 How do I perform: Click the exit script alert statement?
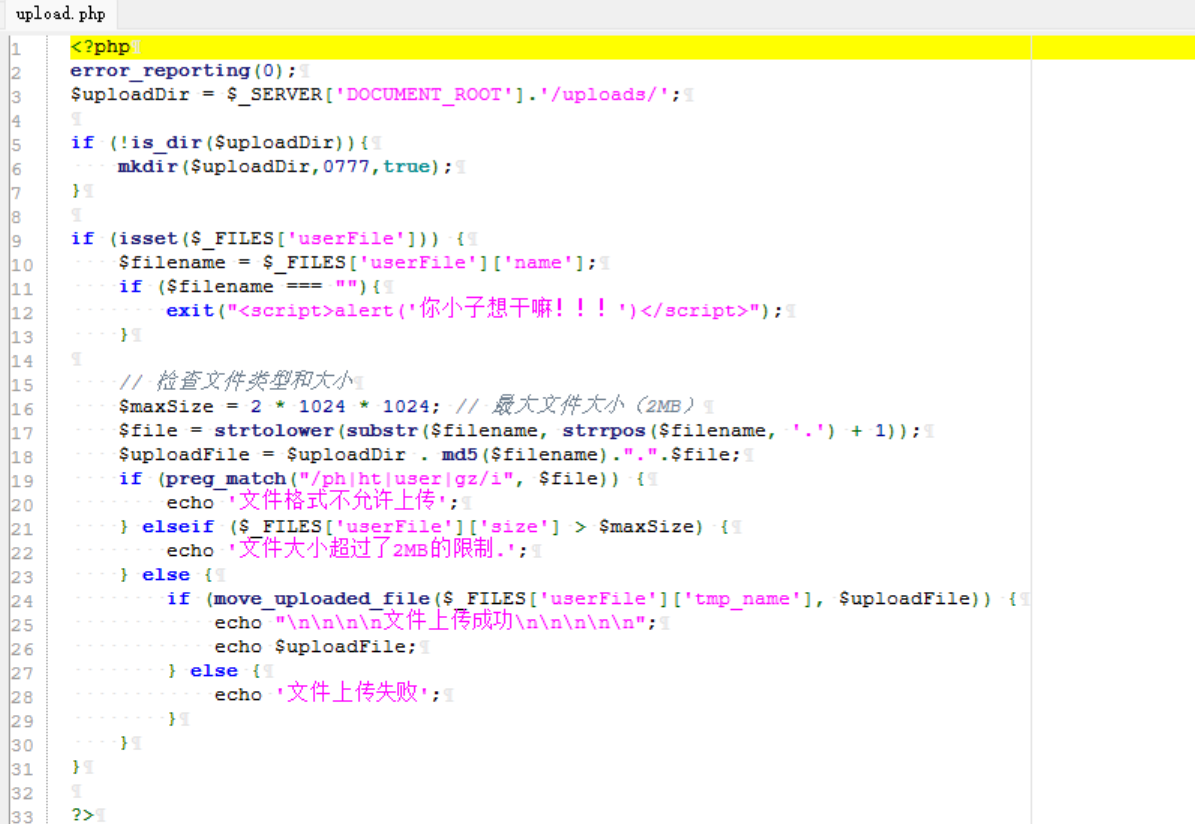tap(474, 310)
